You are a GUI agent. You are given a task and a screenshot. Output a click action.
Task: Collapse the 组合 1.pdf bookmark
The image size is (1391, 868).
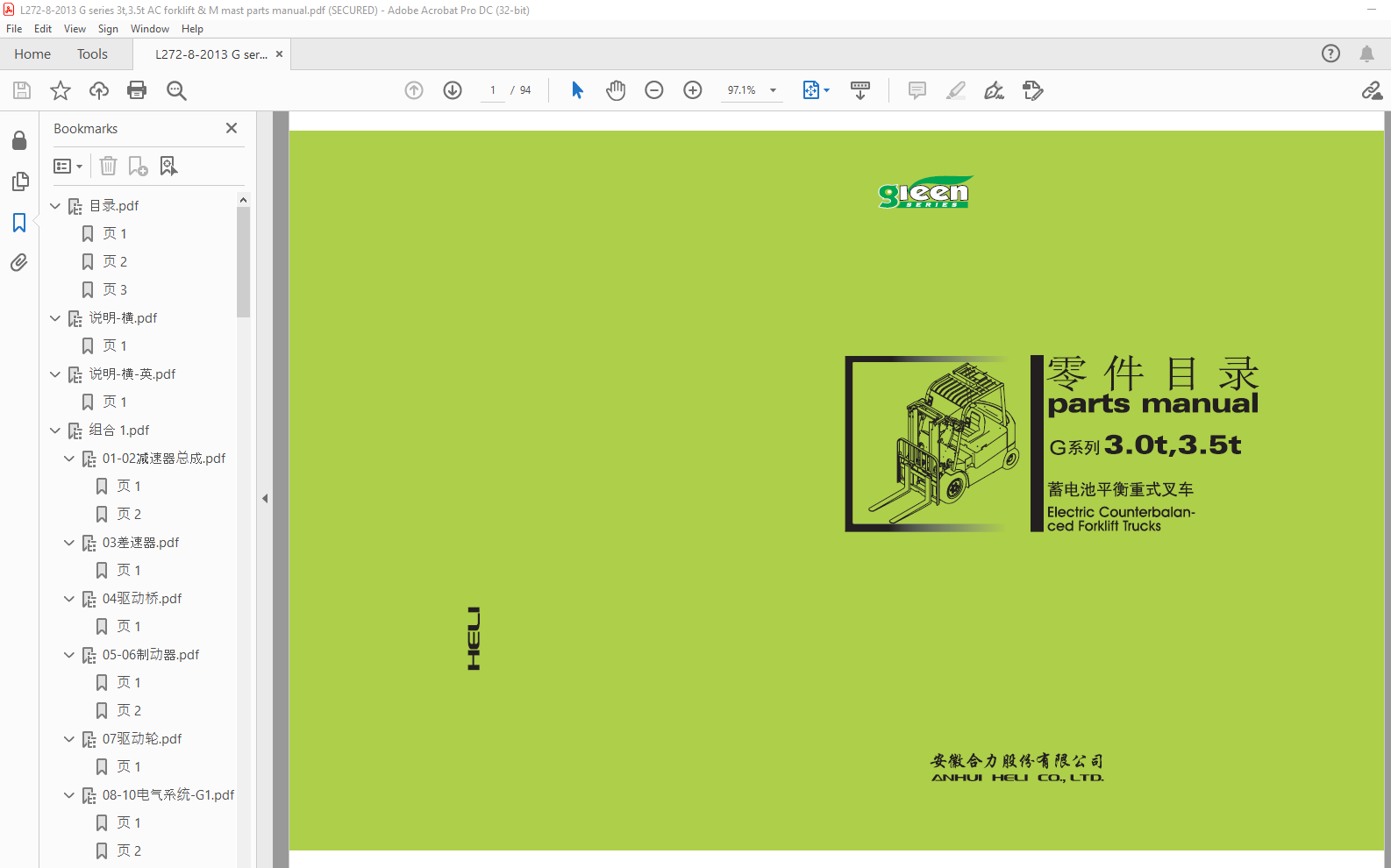[55, 430]
